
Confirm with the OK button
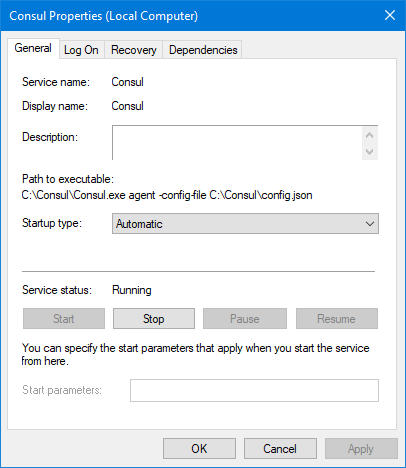coord(199,449)
